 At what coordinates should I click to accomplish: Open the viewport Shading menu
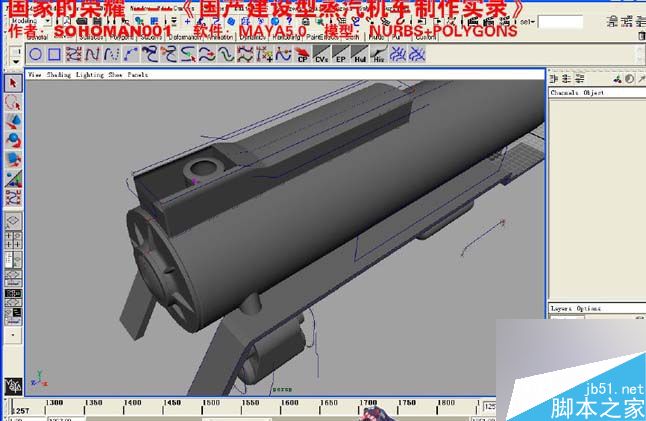59,75
